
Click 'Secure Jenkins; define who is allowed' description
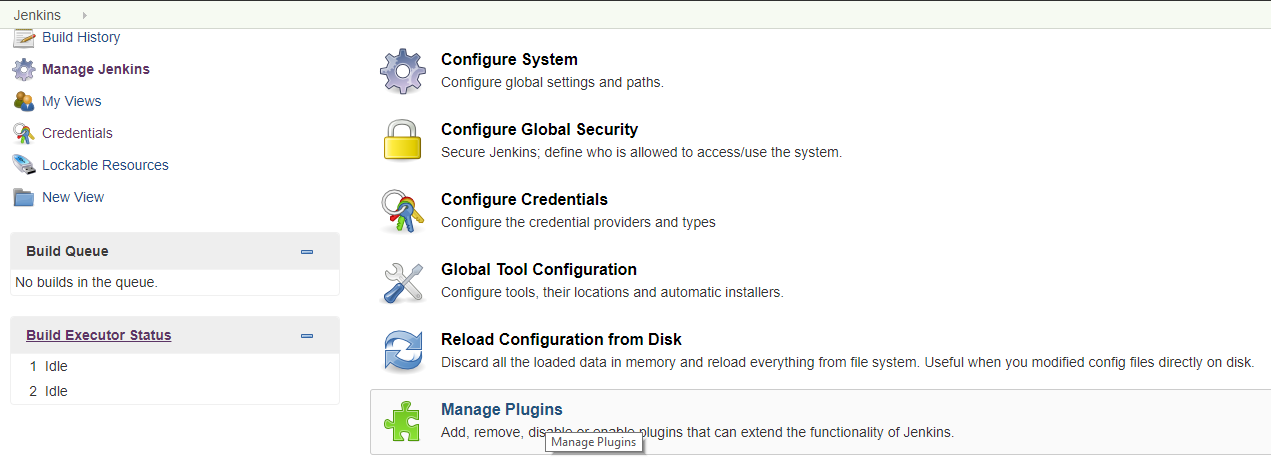pyautogui.click(x=642, y=152)
